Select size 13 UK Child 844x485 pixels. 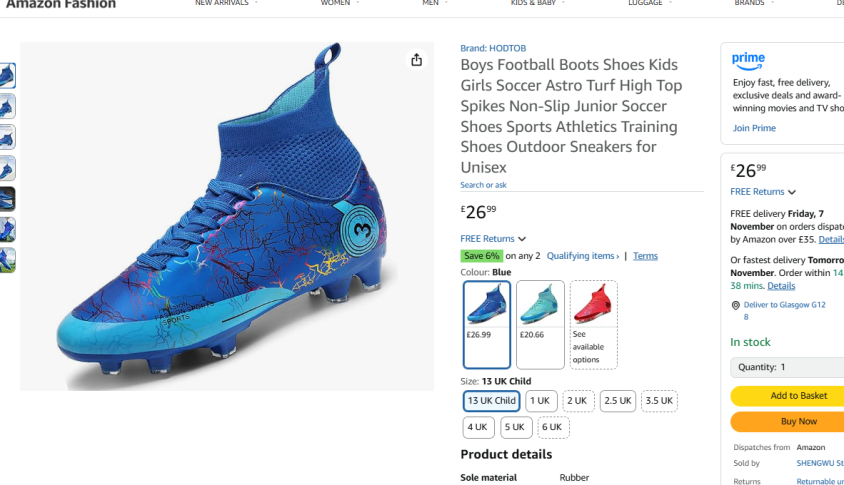(x=491, y=401)
